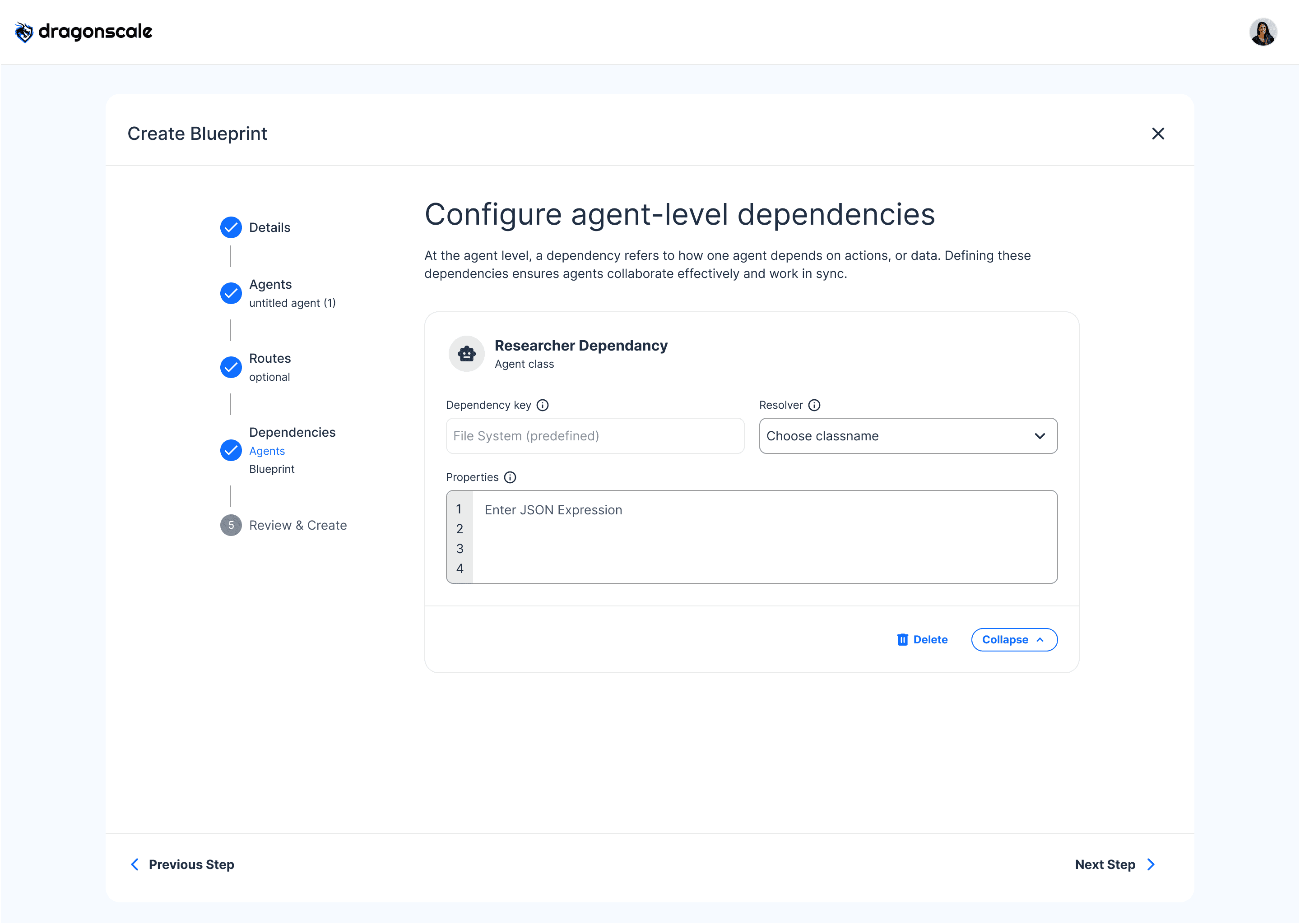Go to the Previous Step
Viewport: 1300px width, 924px height.
coord(183,865)
